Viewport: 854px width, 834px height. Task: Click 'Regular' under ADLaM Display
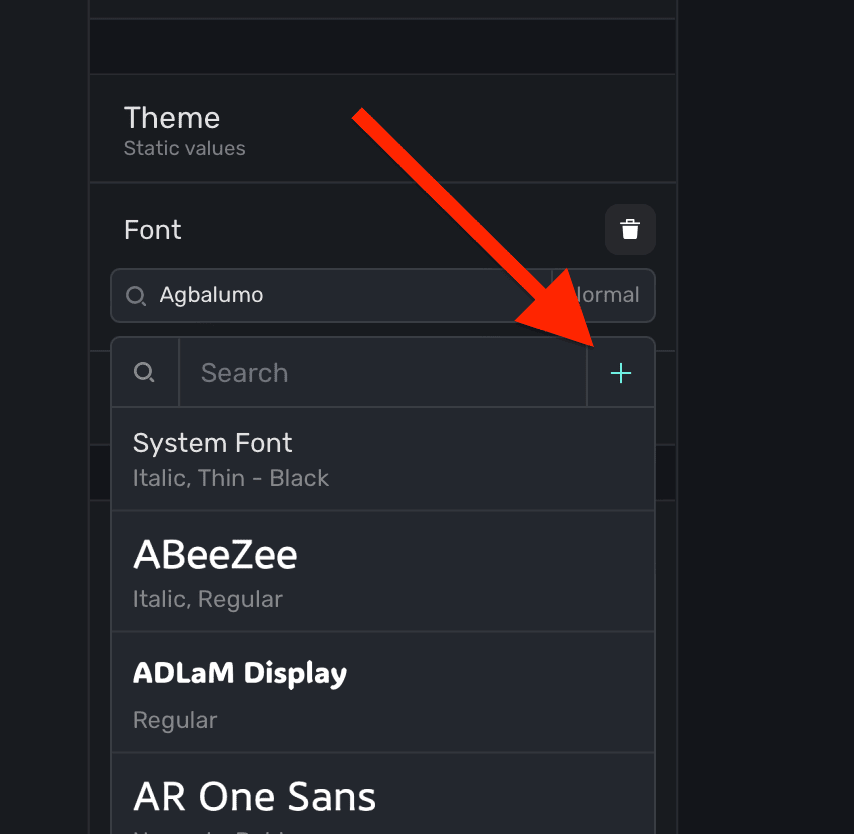click(x=175, y=720)
